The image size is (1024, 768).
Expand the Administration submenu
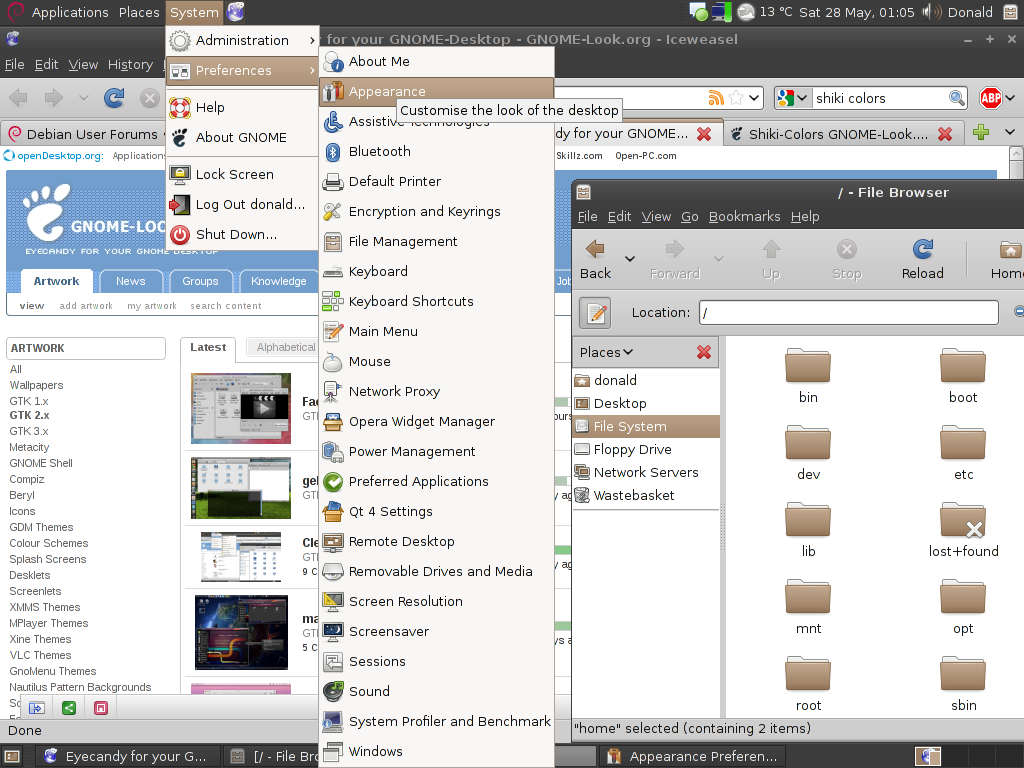pyautogui.click(x=243, y=40)
